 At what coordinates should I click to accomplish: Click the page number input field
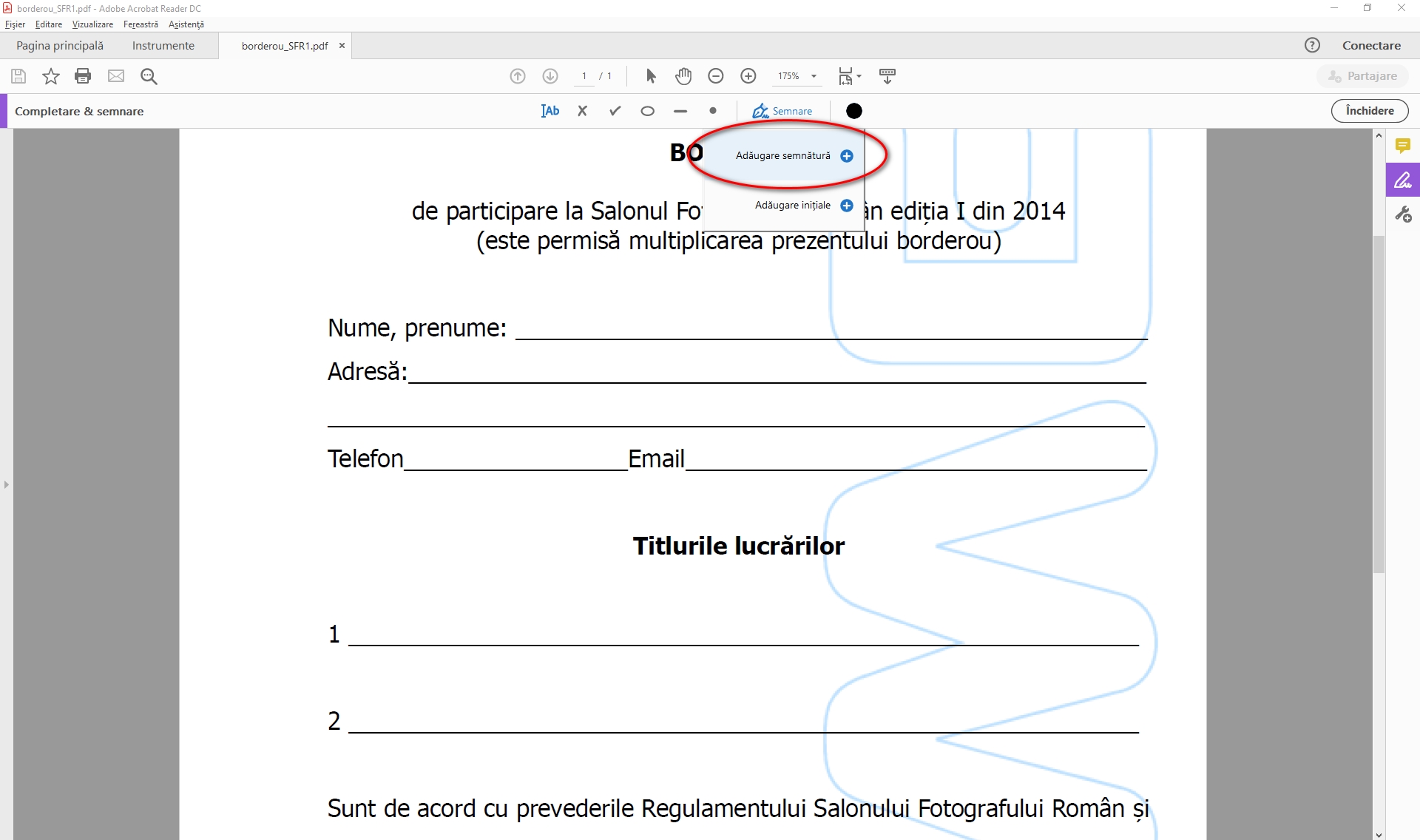click(584, 76)
